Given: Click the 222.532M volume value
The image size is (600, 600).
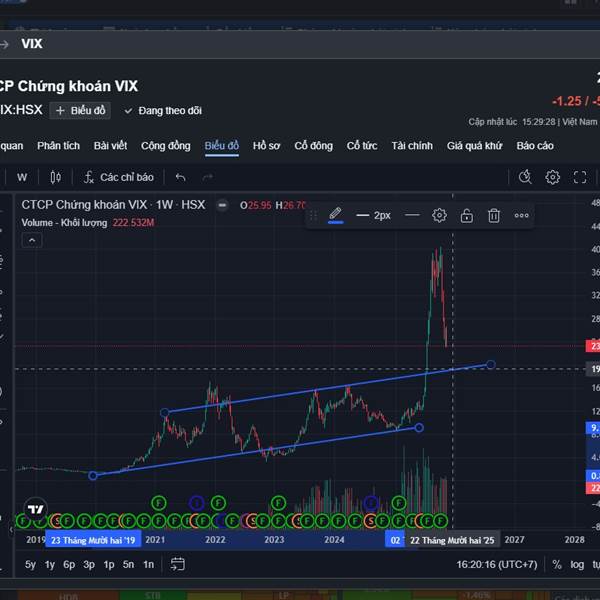Looking at the screenshot, I should pyautogui.click(x=133, y=223).
